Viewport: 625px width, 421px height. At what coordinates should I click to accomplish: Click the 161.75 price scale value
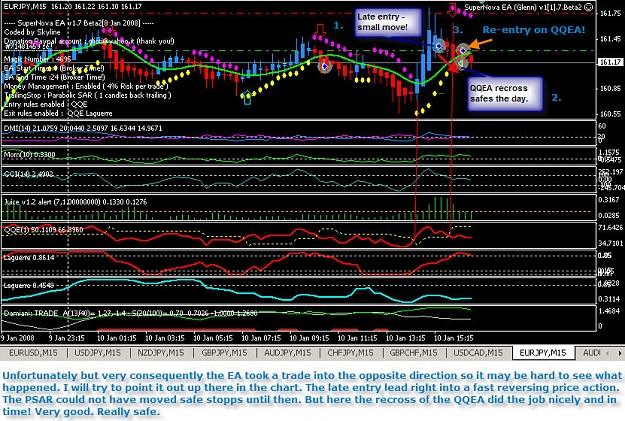point(610,13)
